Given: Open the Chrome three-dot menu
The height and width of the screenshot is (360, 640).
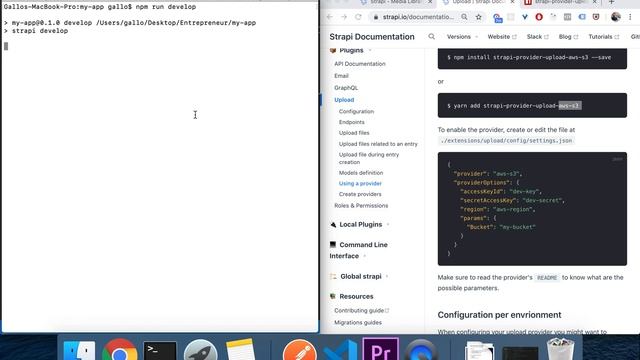Looking at the screenshot, I should (631, 17).
